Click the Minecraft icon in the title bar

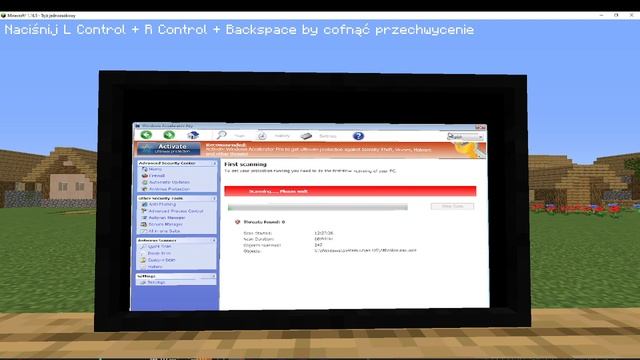3,16
